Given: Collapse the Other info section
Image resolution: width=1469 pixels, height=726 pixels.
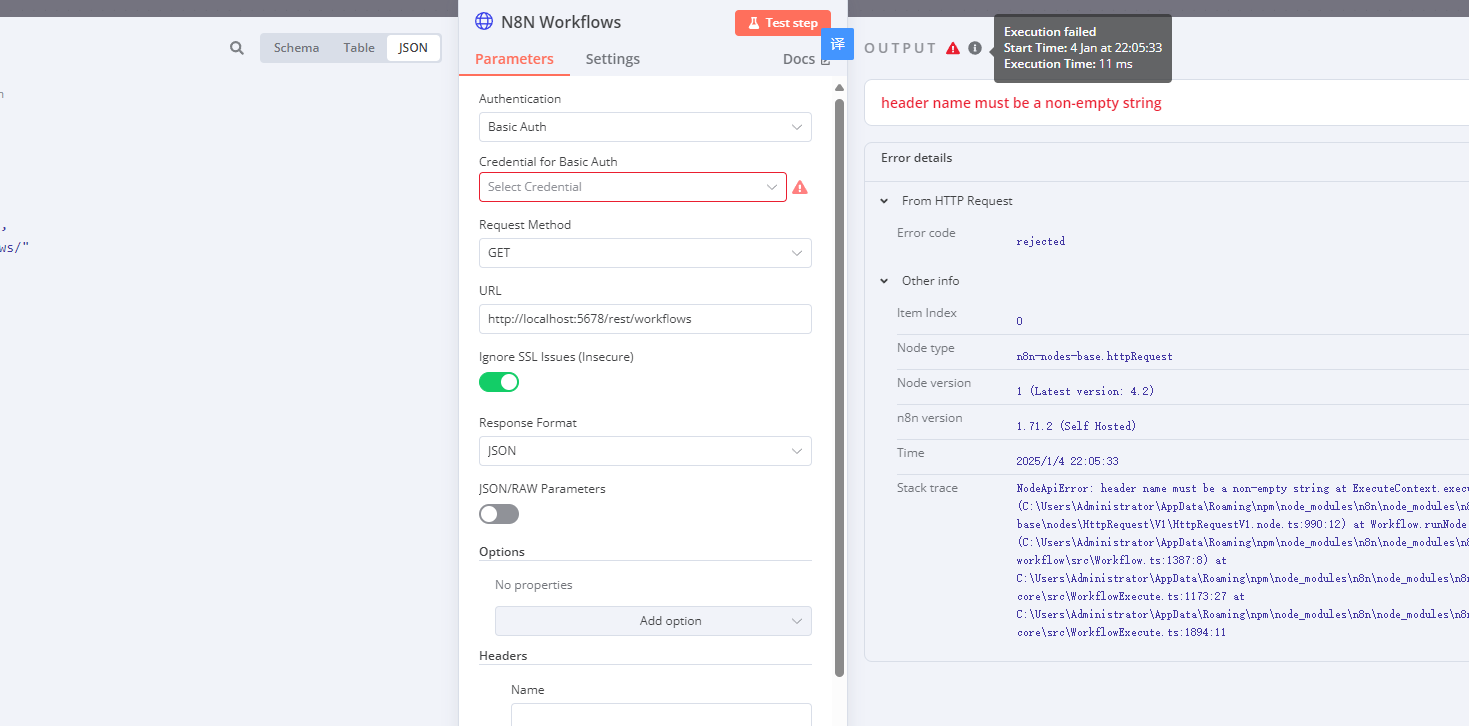Looking at the screenshot, I should (884, 281).
